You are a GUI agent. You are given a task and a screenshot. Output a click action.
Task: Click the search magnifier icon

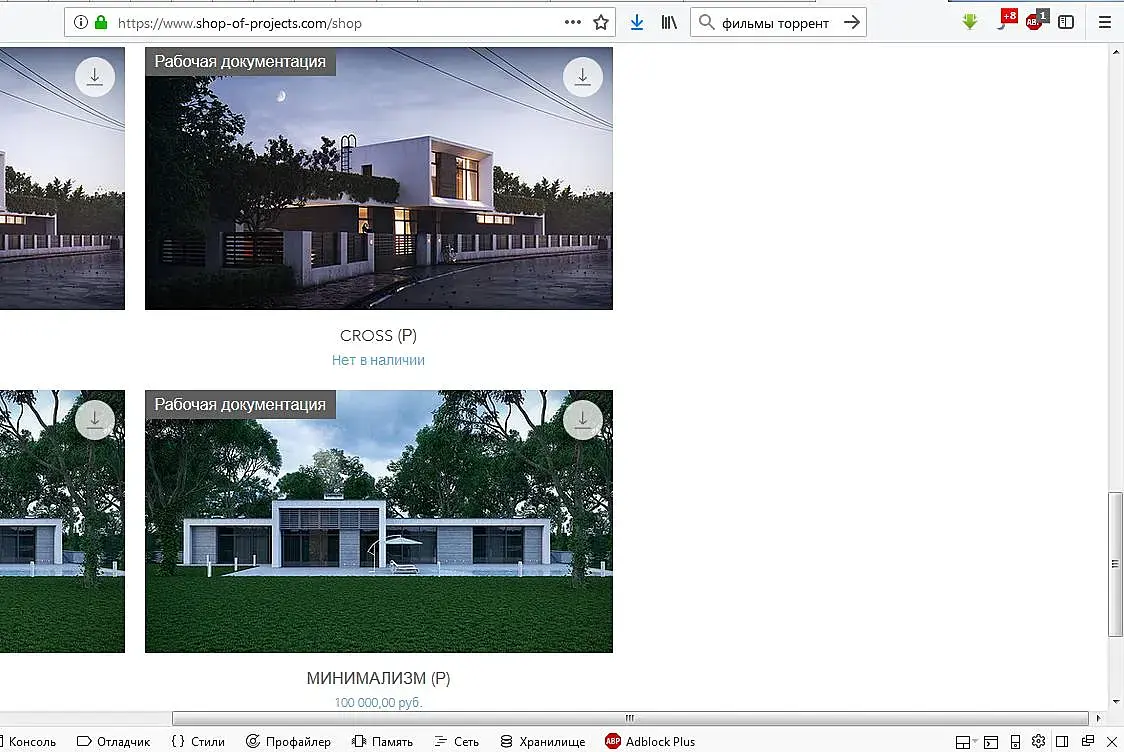tap(706, 22)
